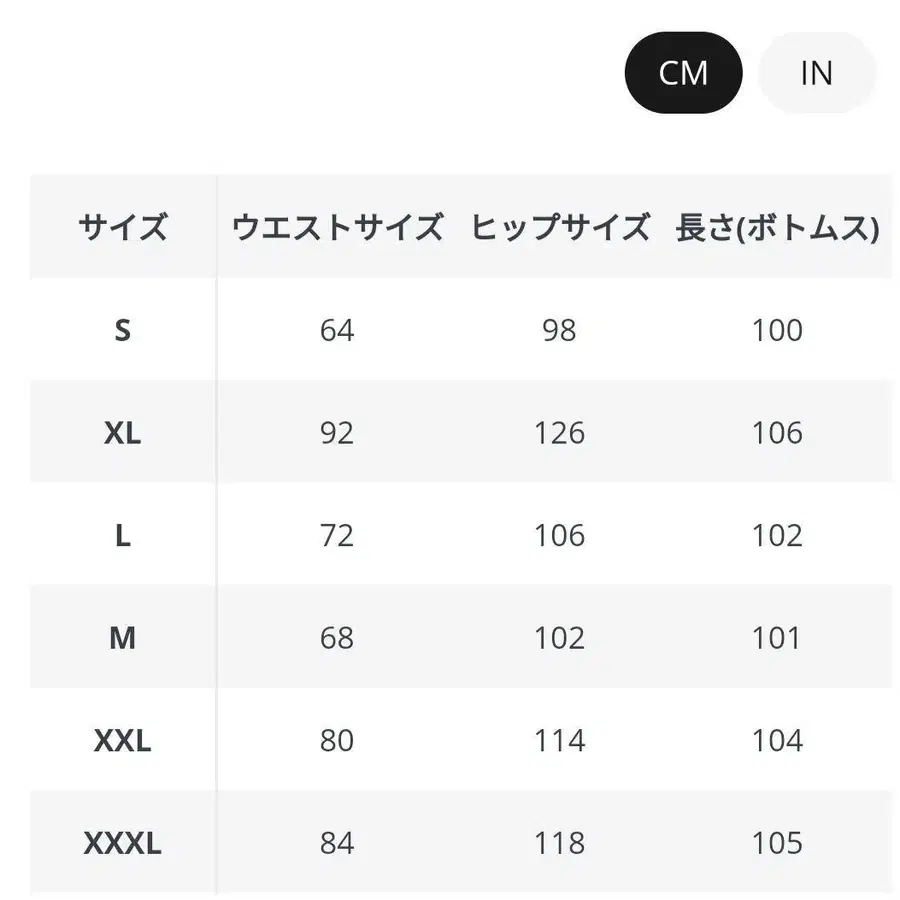Image resolution: width=900 pixels, height=900 pixels.
Task: Click the hip value 114 for XXL
Action: click(558, 741)
